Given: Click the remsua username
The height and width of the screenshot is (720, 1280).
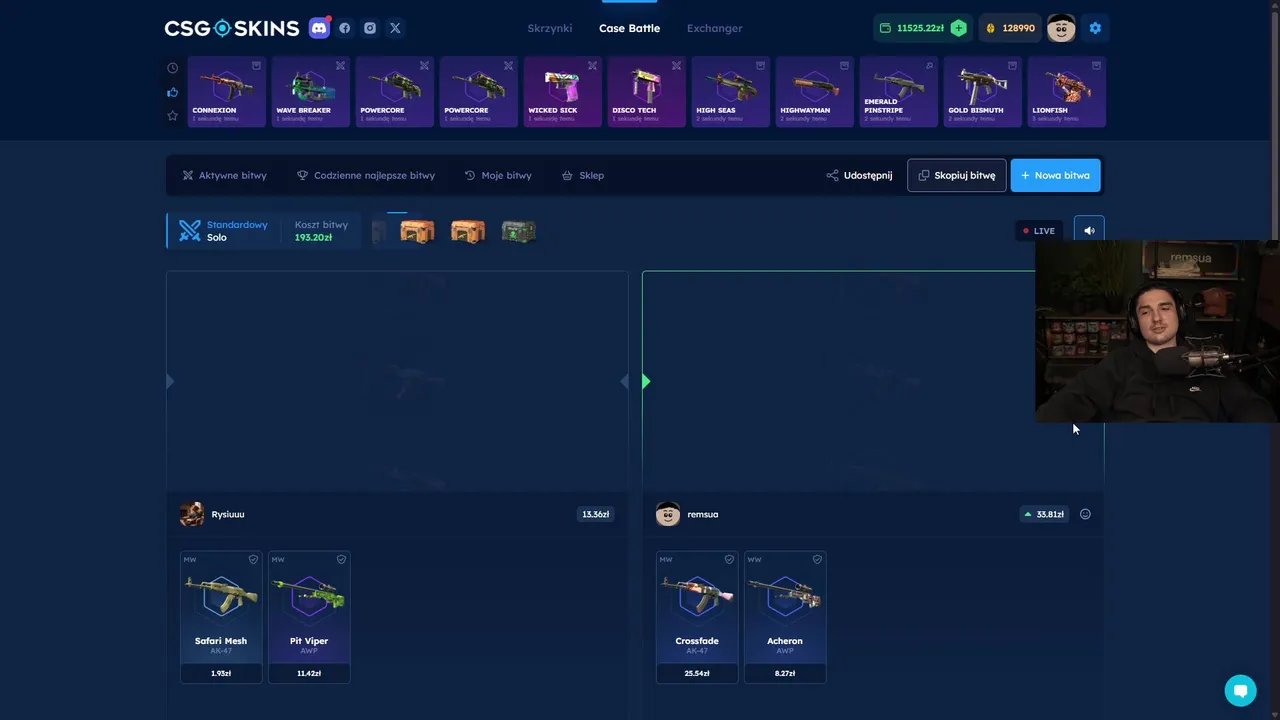Looking at the screenshot, I should point(703,514).
